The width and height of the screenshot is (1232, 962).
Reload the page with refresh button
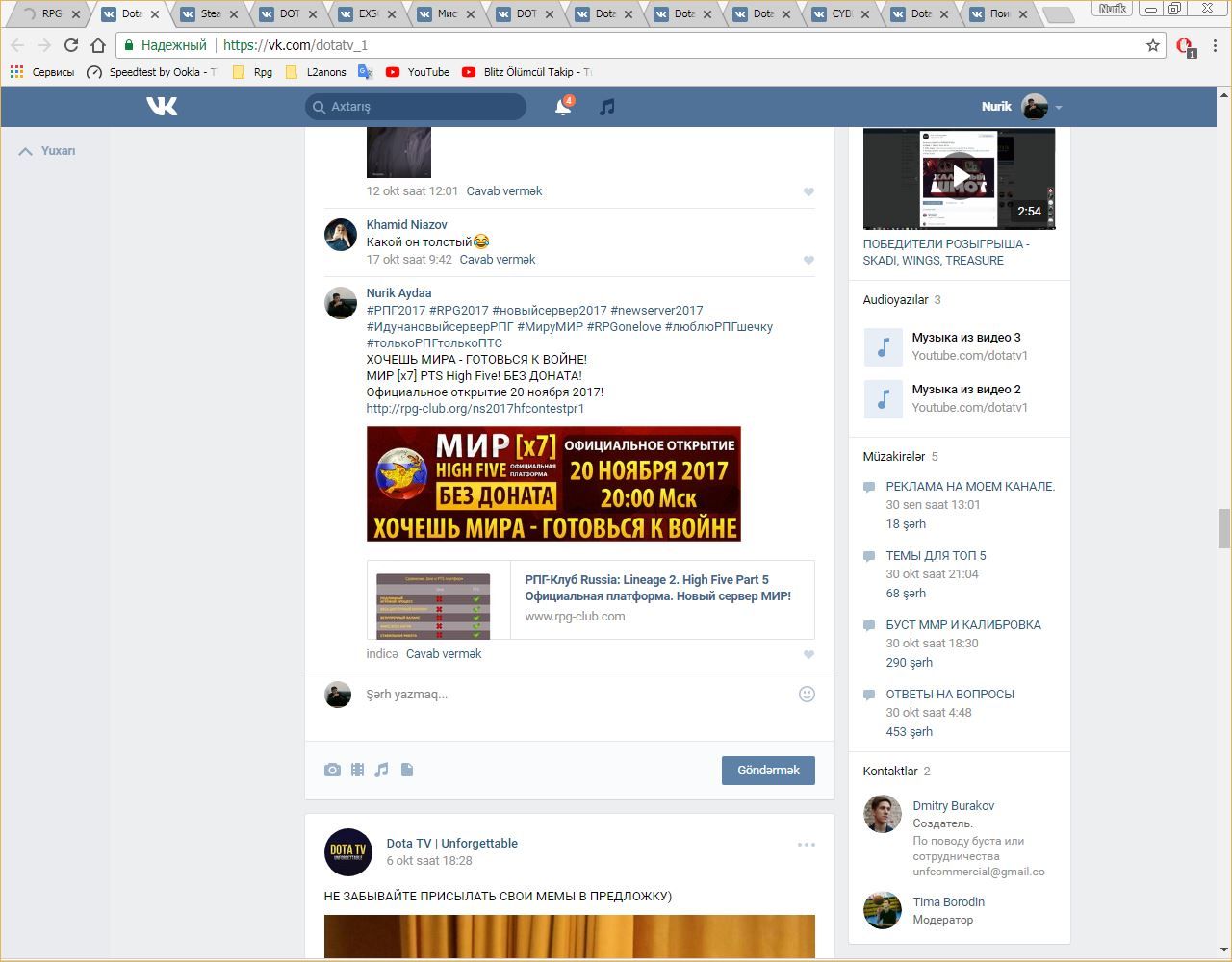tap(71, 45)
